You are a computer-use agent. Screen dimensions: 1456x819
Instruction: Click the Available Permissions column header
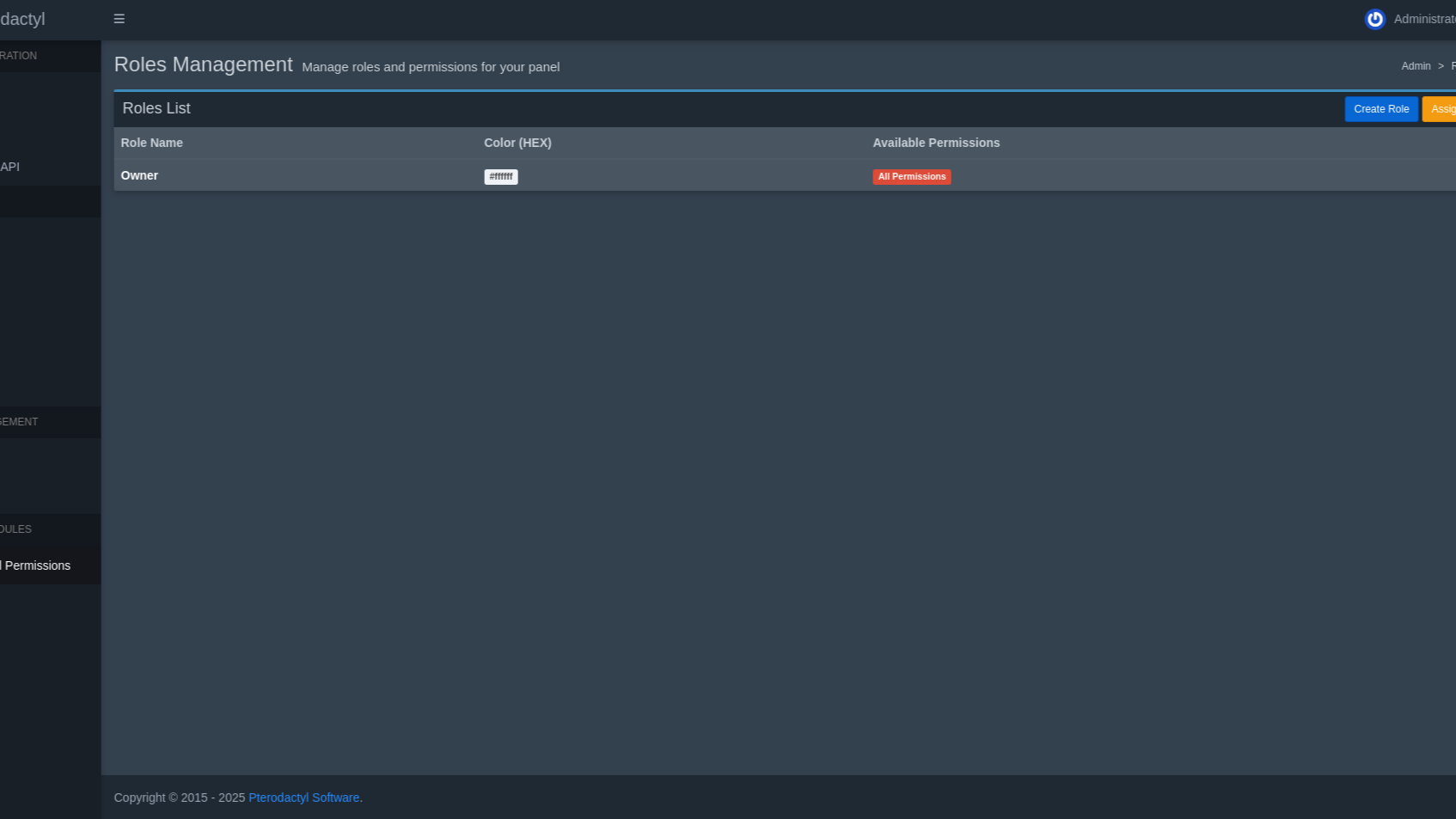(x=936, y=143)
